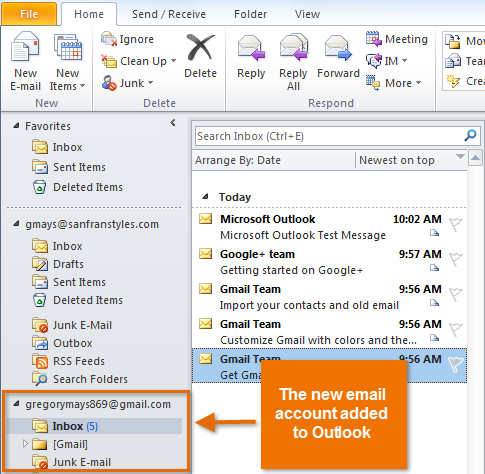Screen dimensions: 485x474
Task: Open sanfranstyles Deleted Items folder
Action: coord(77,300)
